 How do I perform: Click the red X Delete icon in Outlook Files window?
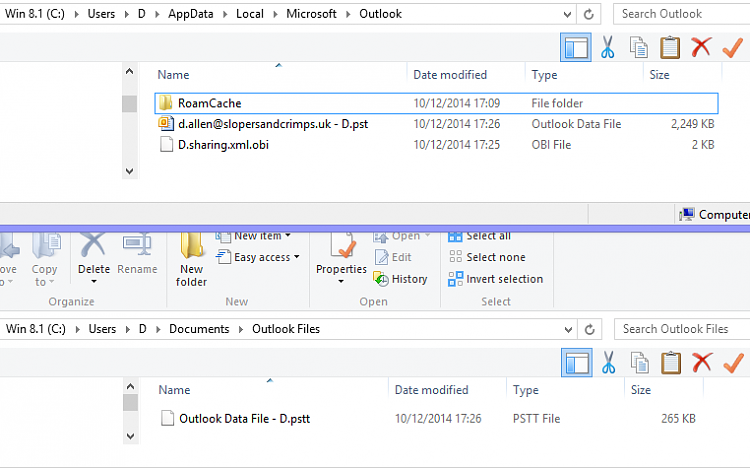click(702, 363)
